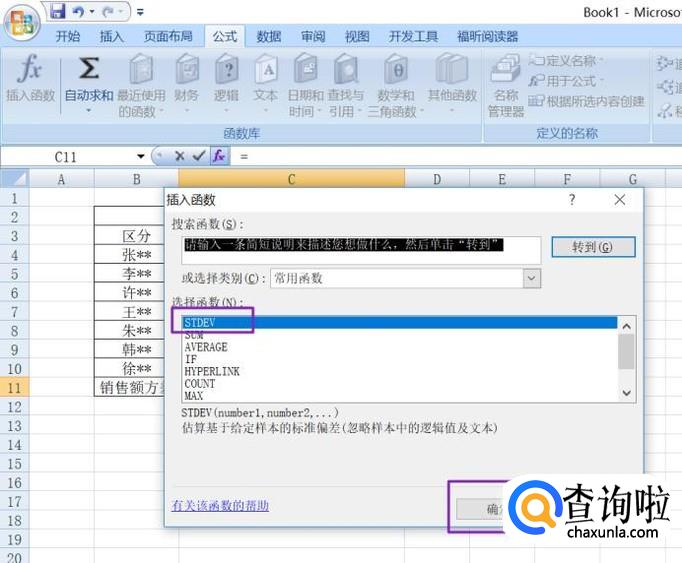Click cell containing 区分
The height and width of the screenshot is (563, 682).
click(x=137, y=235)
